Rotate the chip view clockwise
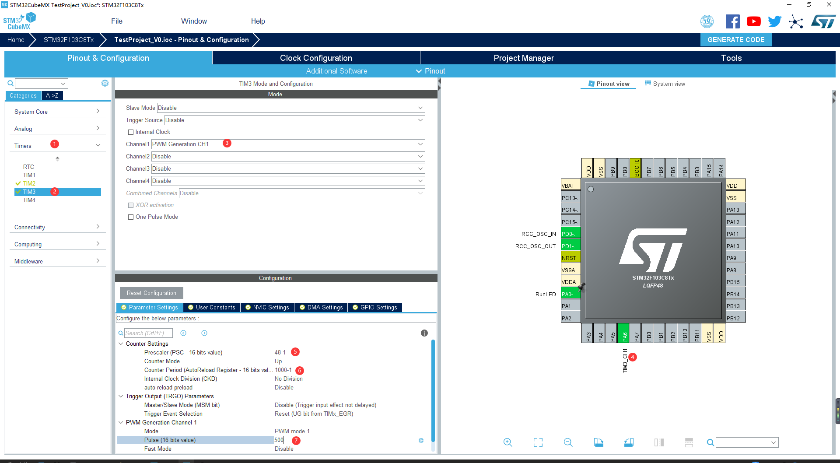 coord(598,442)
